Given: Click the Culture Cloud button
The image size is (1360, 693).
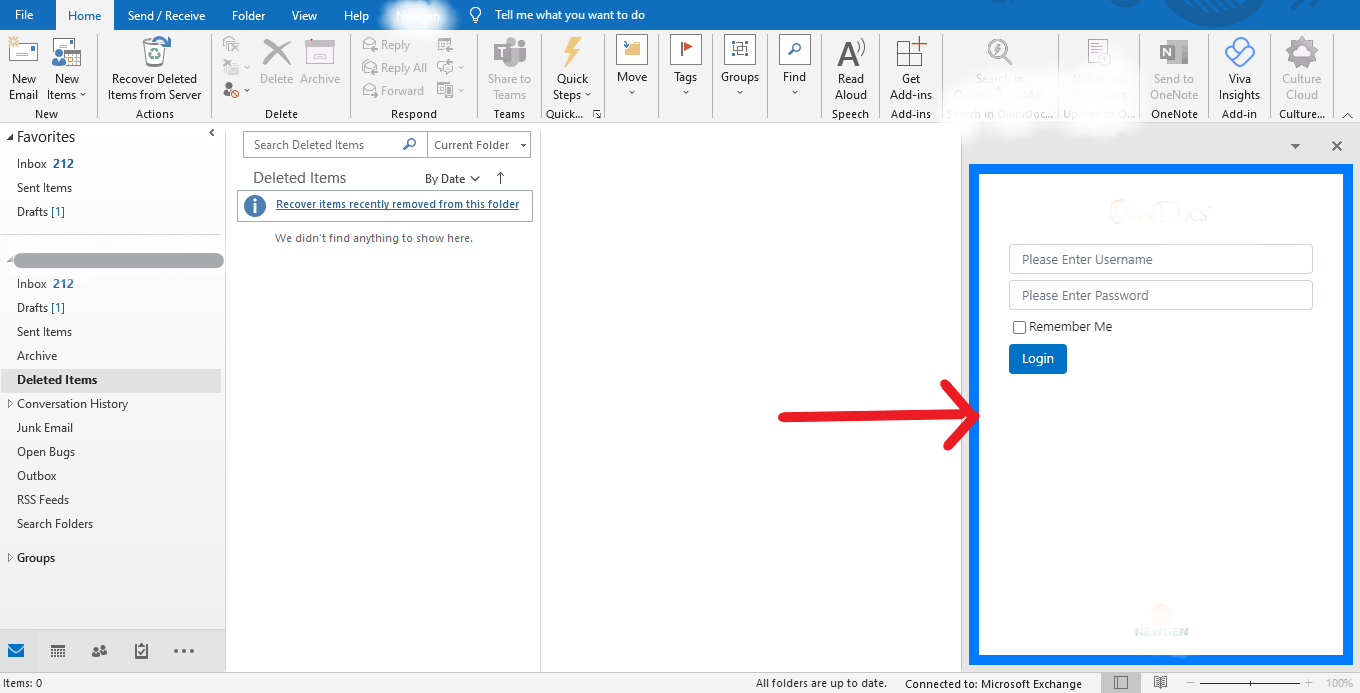Looking at the screenshot, I should (x=1302, y=68).
